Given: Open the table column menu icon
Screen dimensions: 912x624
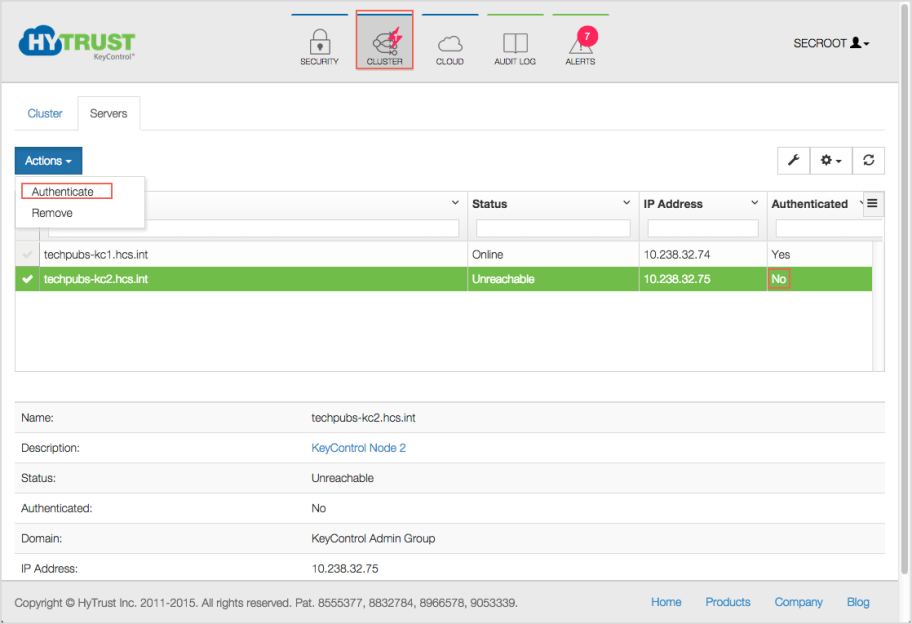Looking at the screenshot, I should [x=872, y=204].
